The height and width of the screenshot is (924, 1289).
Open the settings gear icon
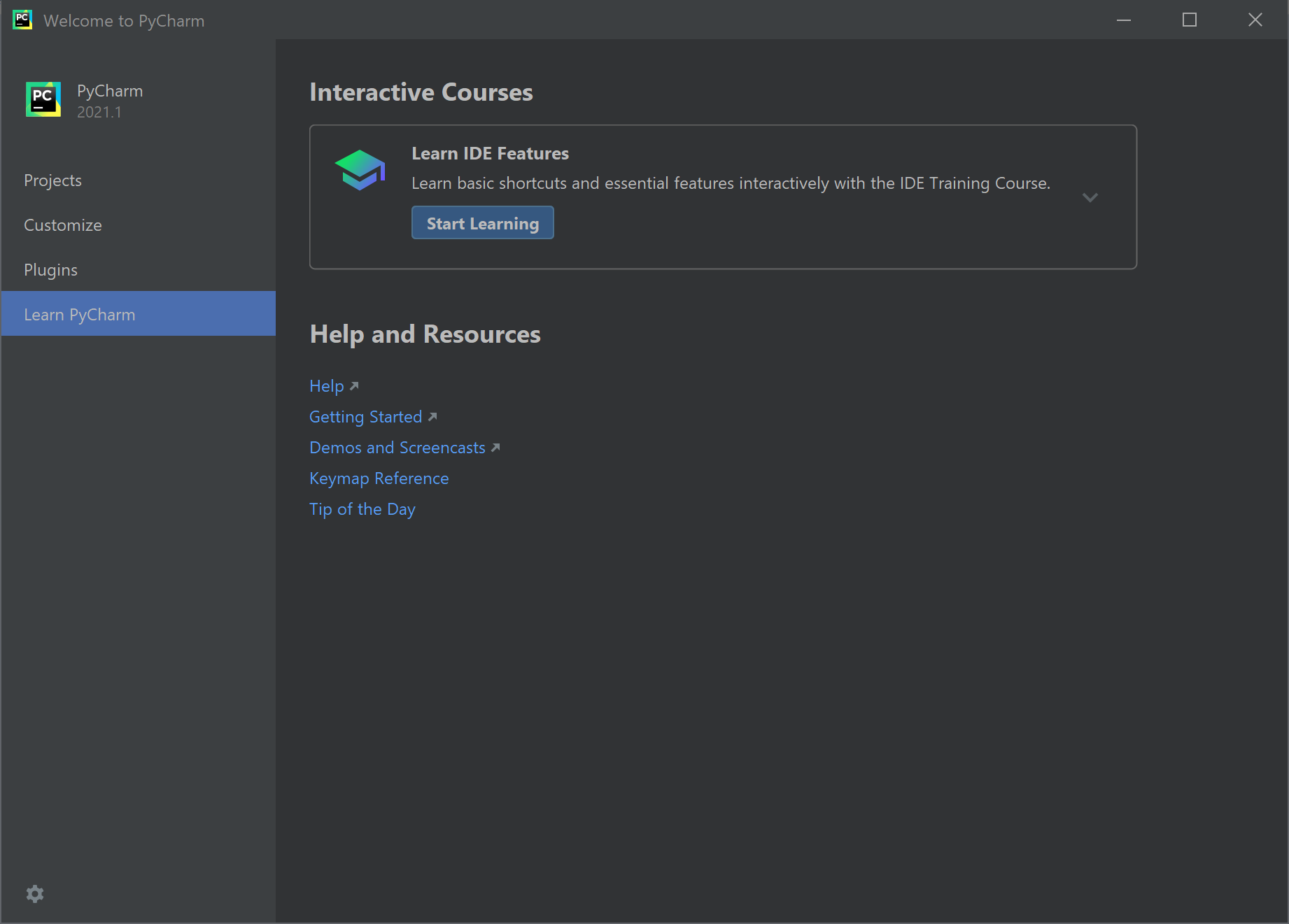pyautogui.click(x=35, y=893)
